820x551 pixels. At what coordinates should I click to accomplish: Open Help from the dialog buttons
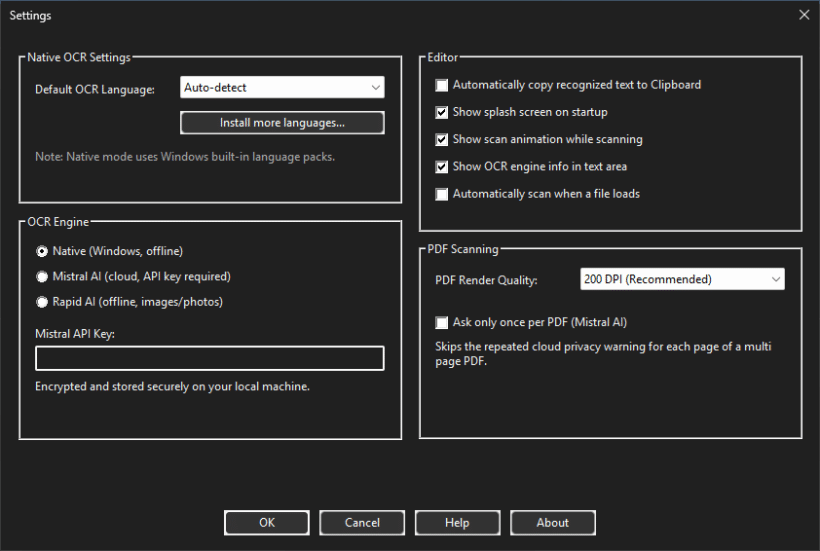457,523
